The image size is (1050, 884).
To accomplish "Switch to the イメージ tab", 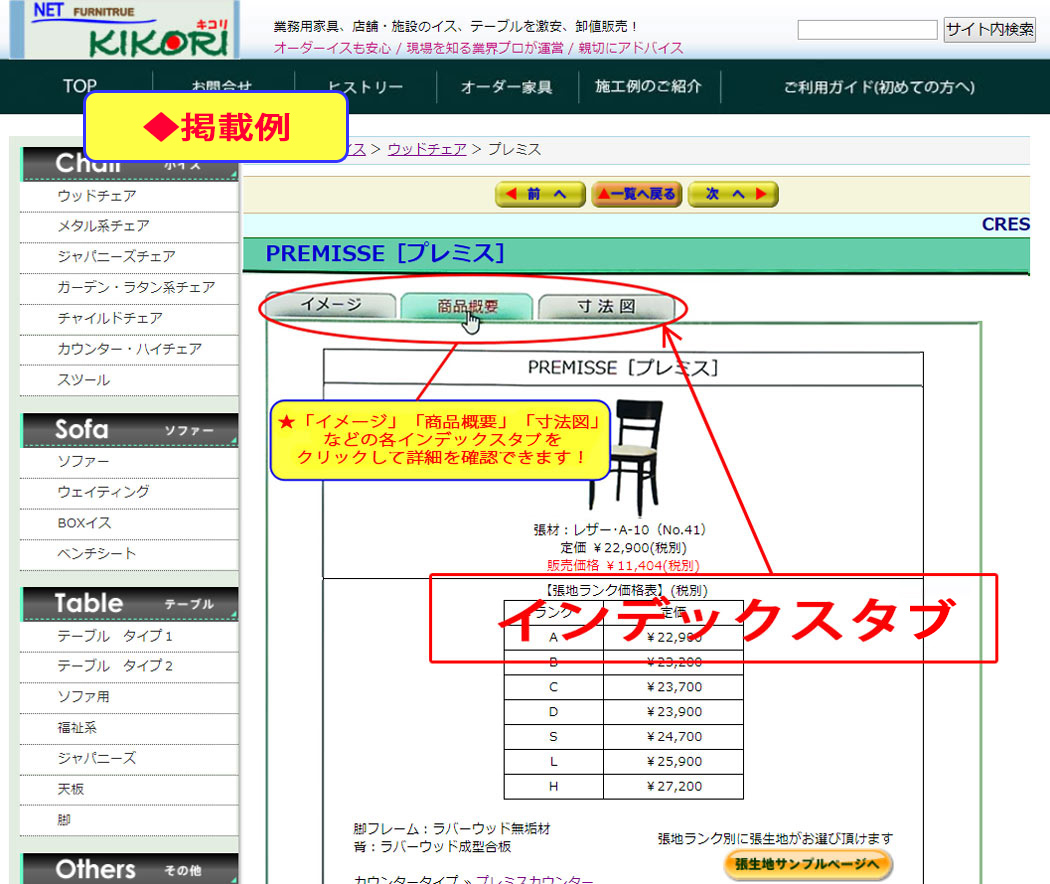I will [331, 306].
